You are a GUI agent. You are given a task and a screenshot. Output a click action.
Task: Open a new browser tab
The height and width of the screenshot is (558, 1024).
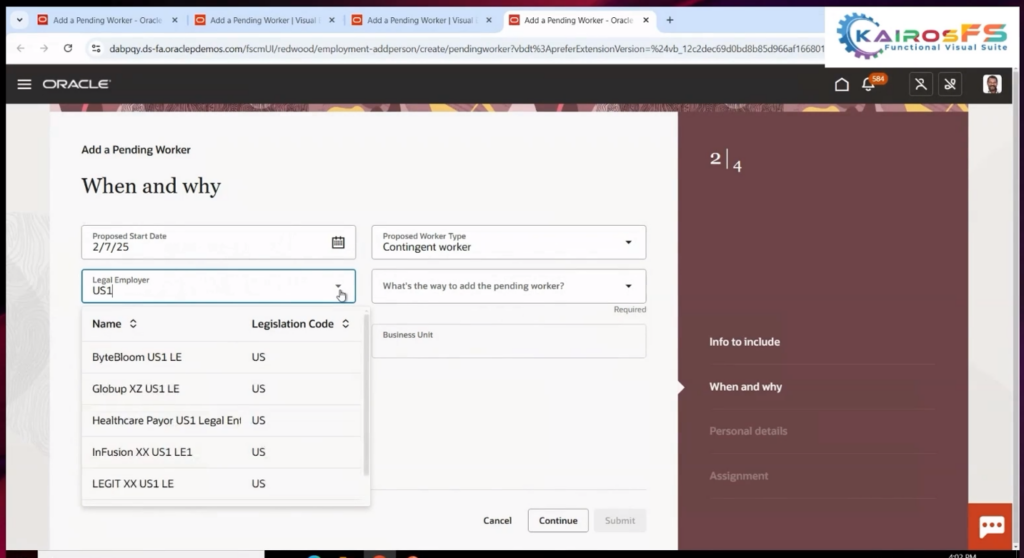[669, 20]
